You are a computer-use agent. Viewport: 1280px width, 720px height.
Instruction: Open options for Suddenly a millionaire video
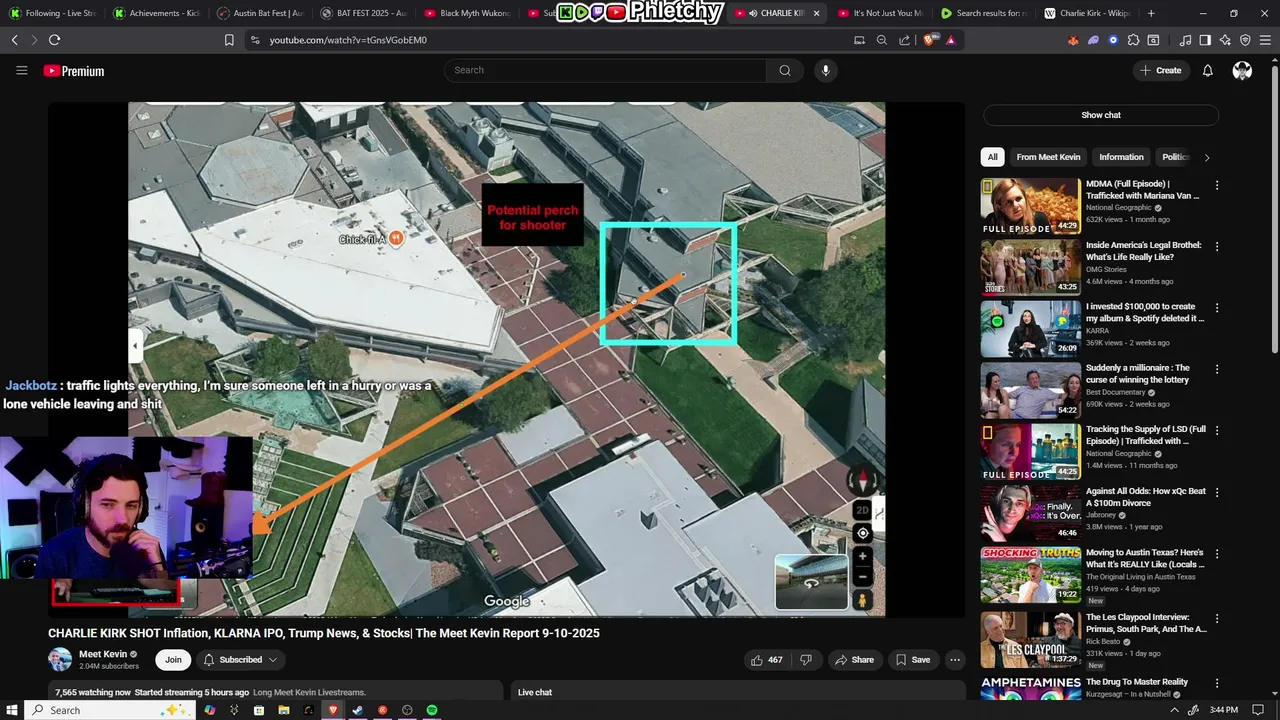coord(1217,369)
